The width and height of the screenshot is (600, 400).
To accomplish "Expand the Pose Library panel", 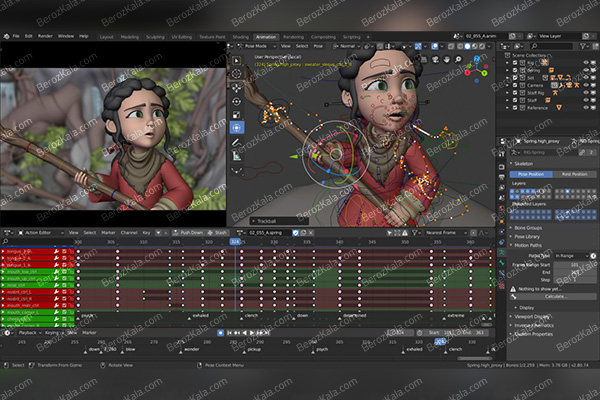I will point(525,237).
